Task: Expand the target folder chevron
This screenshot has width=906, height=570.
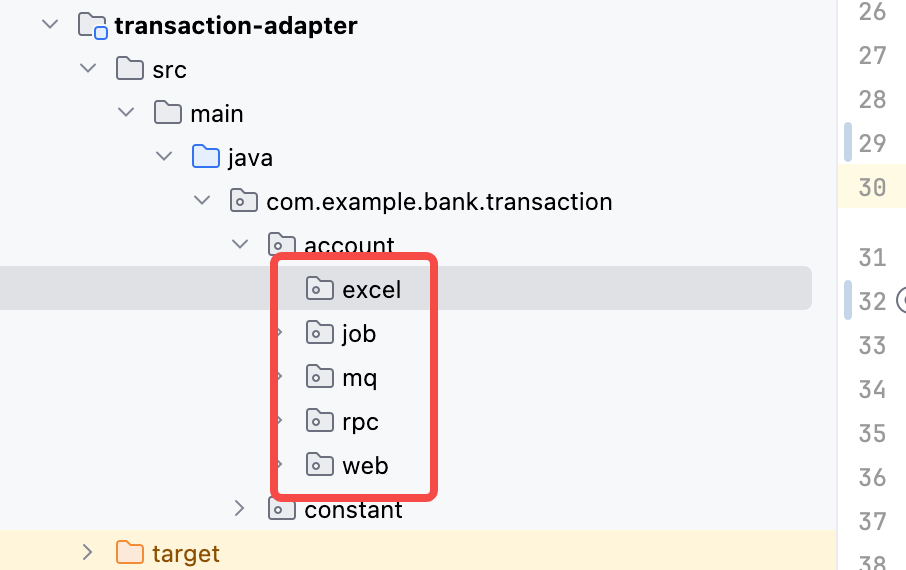Action: point(87,552)
